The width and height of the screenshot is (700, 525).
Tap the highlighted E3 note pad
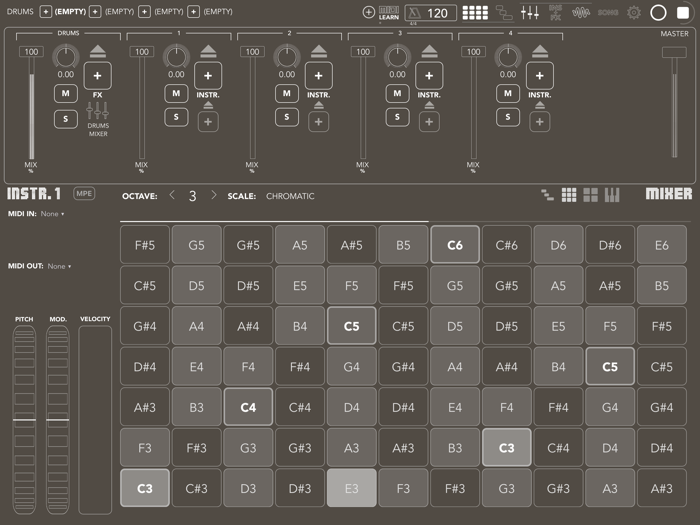tap(351, 488)
